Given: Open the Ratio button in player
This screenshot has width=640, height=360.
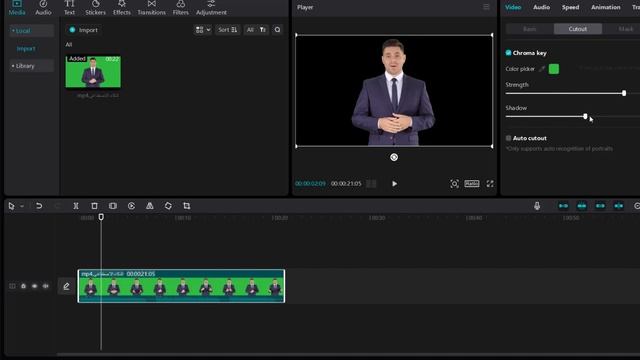Looking at the screenshot, I should [x=472, y=184].
